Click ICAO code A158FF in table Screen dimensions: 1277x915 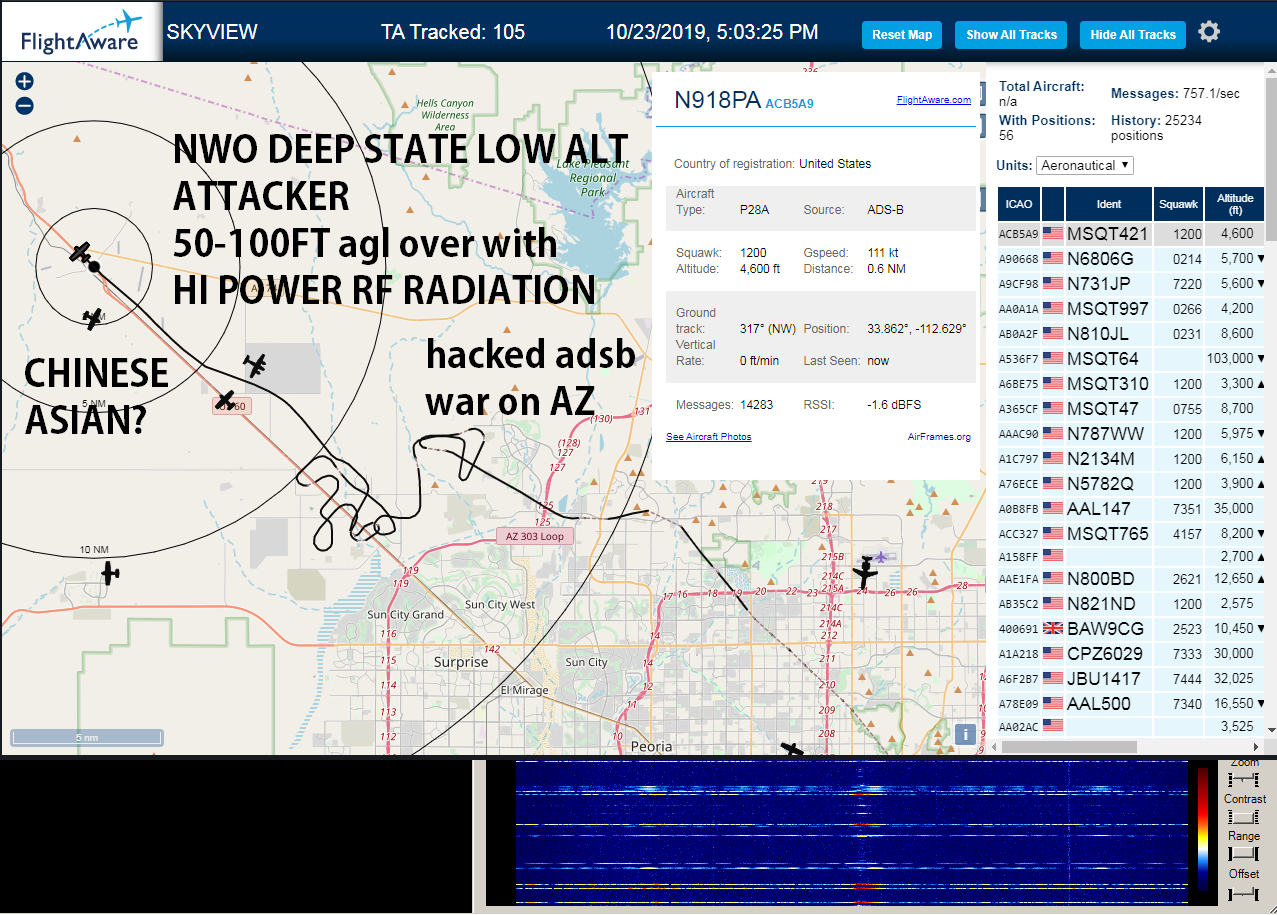click(1018, 556)
